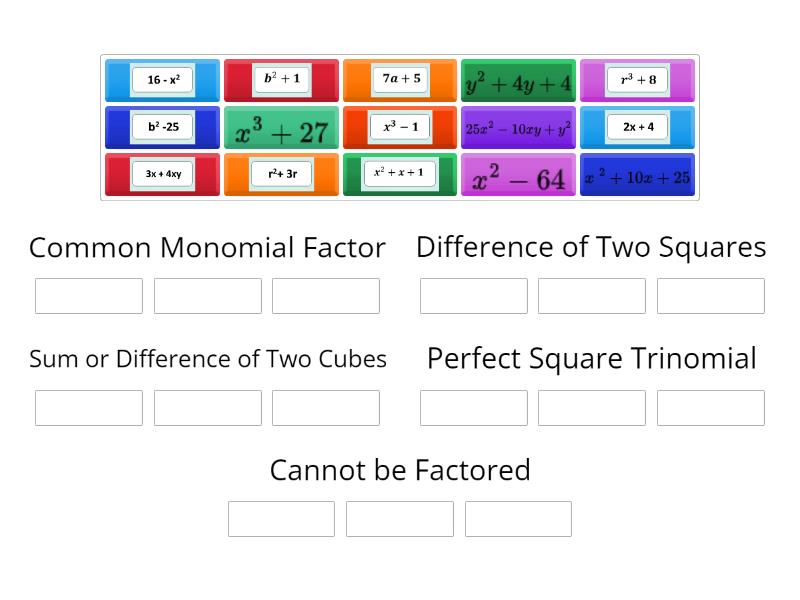Select the "16 - x²" tile
800x600 pixels.
coord(162,80)
